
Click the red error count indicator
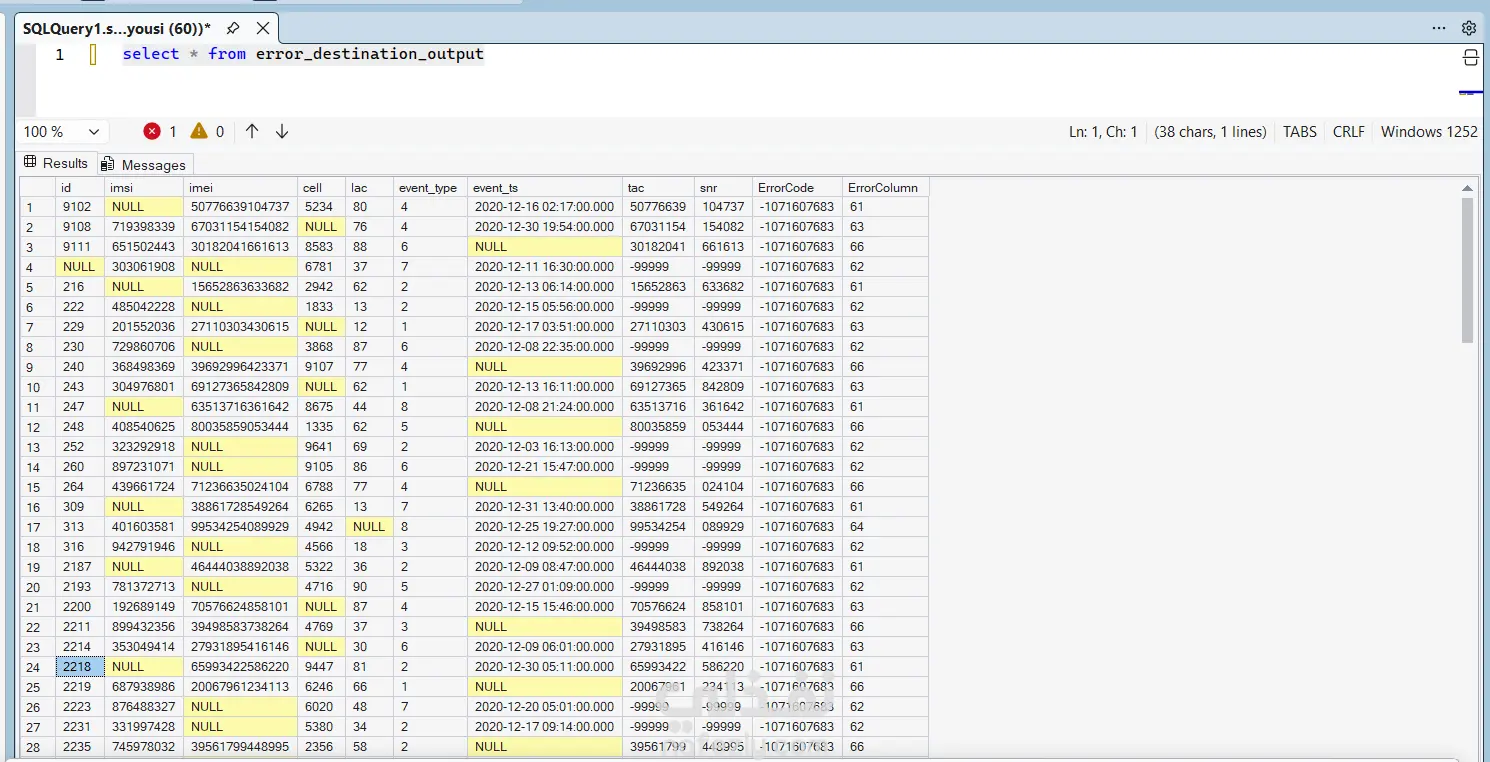159,131
